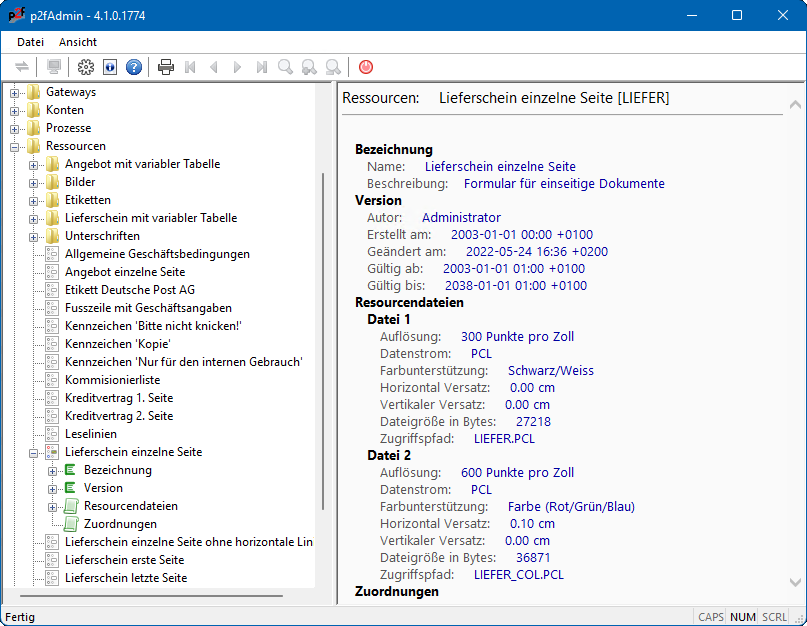The image size is (807, 626).
Task: Expand the Gateways tree node
Action: [15, 92]
